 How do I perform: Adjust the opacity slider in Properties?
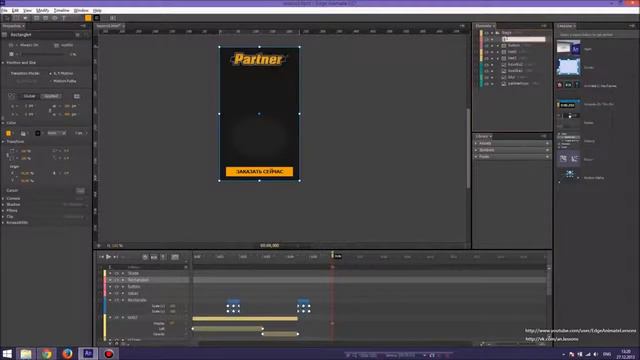(x=43, y=54)
